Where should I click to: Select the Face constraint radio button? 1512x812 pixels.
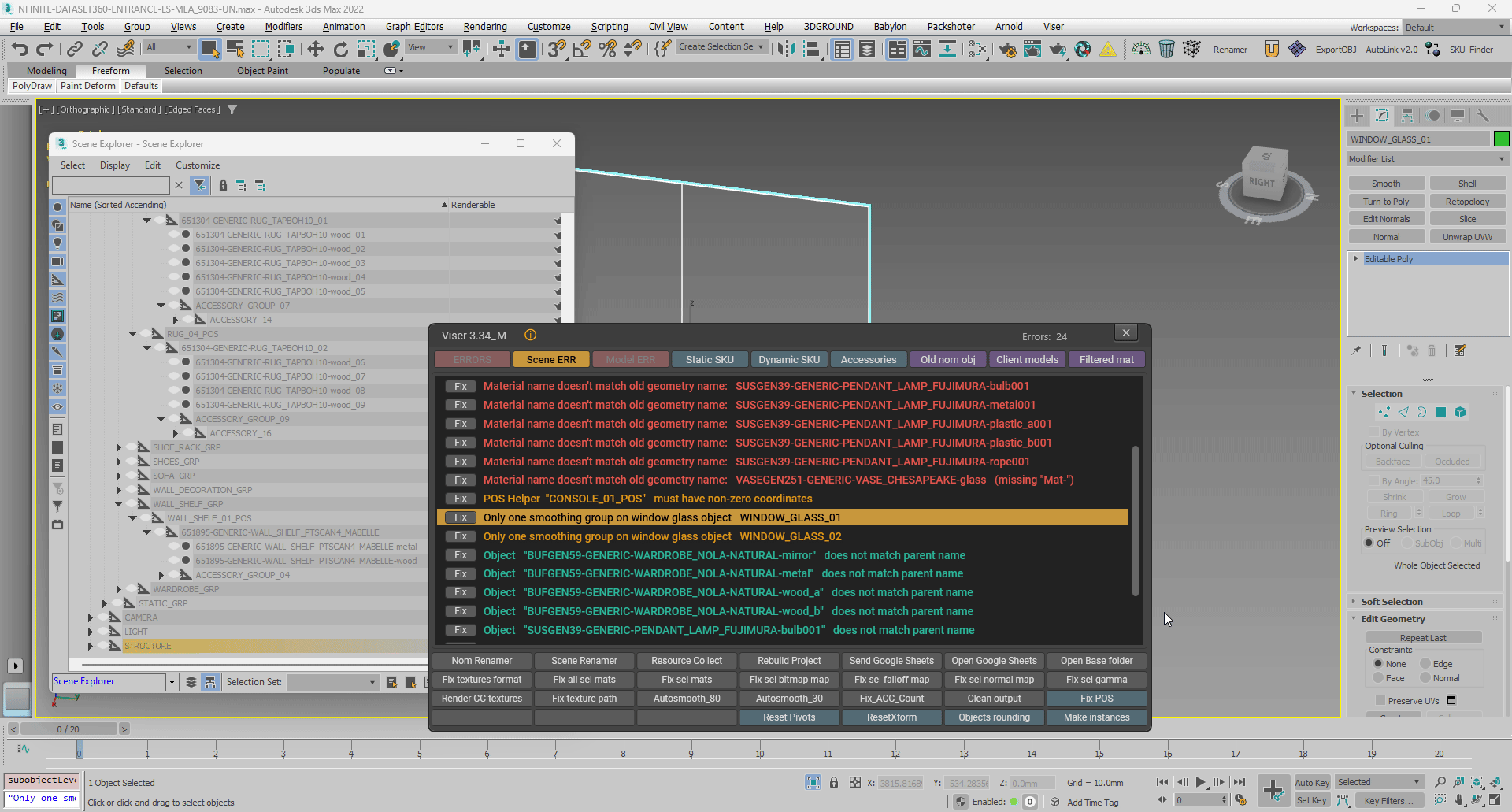pyautogui.click(x=1378, y=678)
